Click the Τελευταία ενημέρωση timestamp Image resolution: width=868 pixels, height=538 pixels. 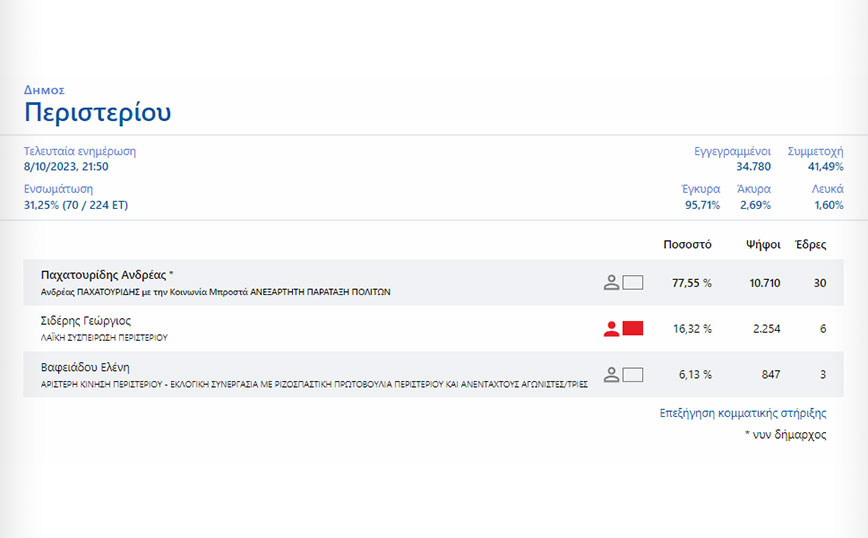(66, 167)
